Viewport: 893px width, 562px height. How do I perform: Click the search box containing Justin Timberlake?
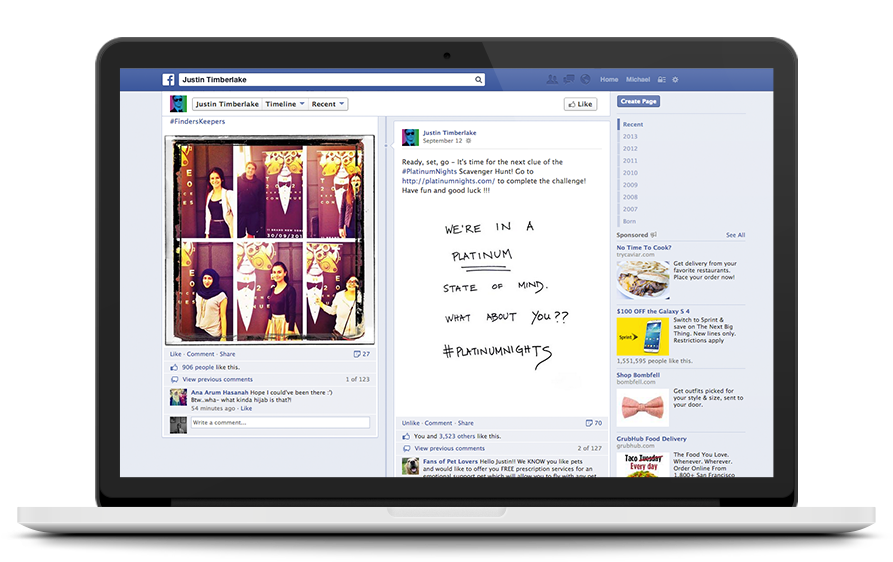click(x=332, y=80)
